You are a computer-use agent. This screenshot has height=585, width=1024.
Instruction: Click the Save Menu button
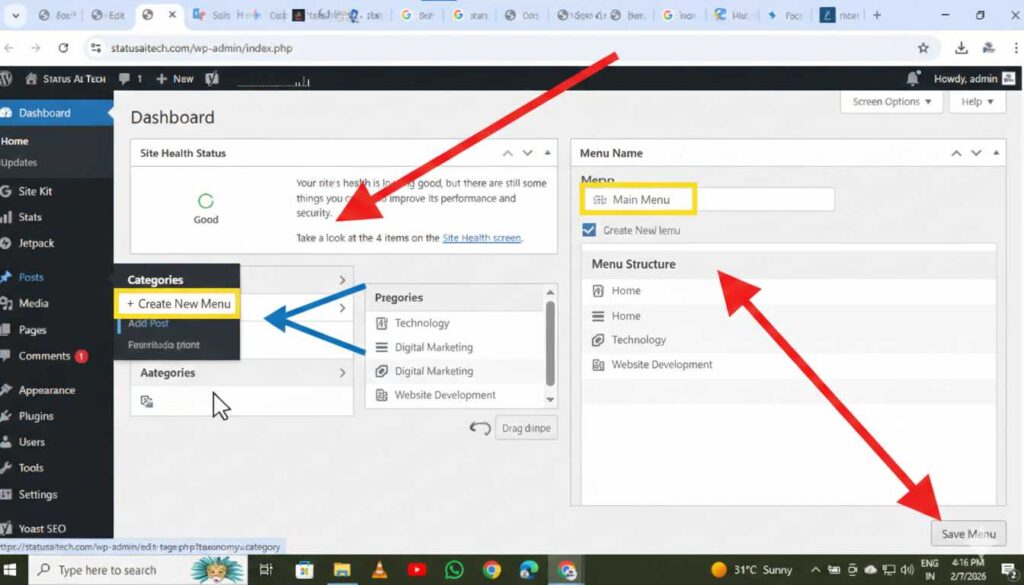[967, 533]
